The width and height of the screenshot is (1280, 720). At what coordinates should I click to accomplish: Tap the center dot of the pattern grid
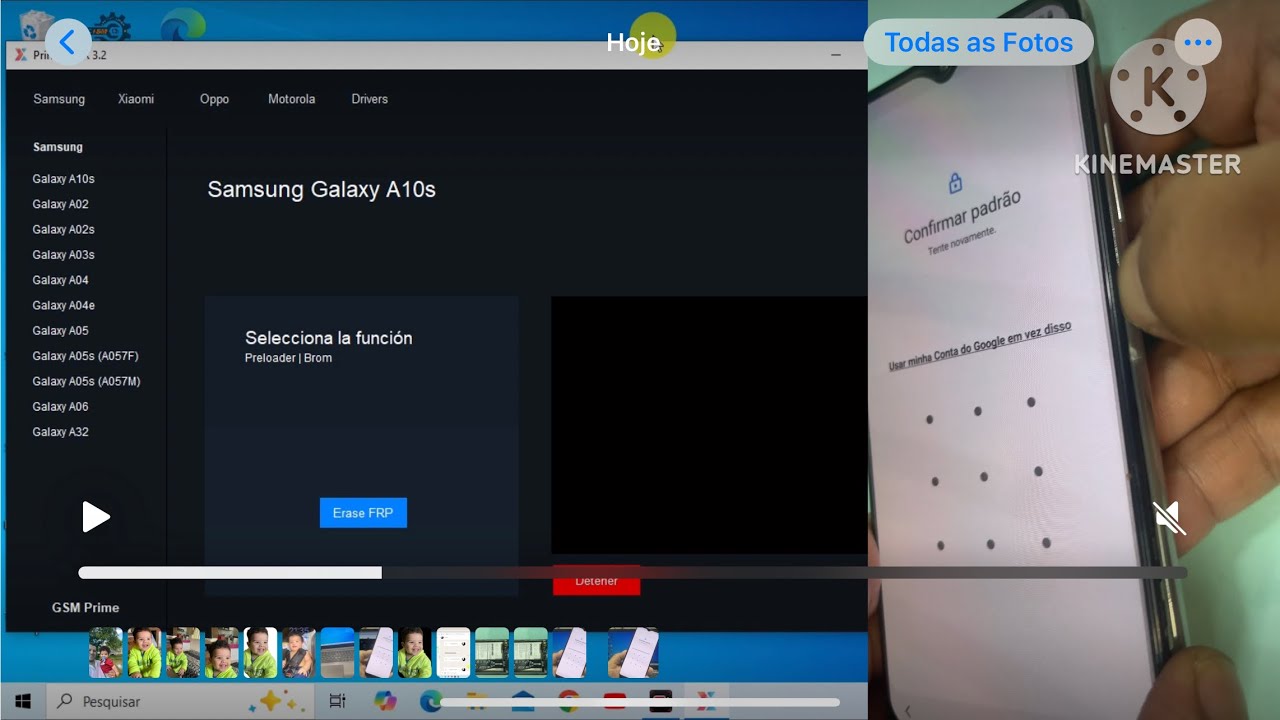(x=984, y=477)
